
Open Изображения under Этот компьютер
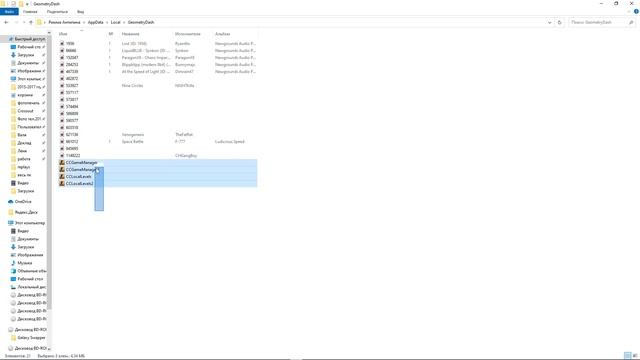(x=29, y=255)
